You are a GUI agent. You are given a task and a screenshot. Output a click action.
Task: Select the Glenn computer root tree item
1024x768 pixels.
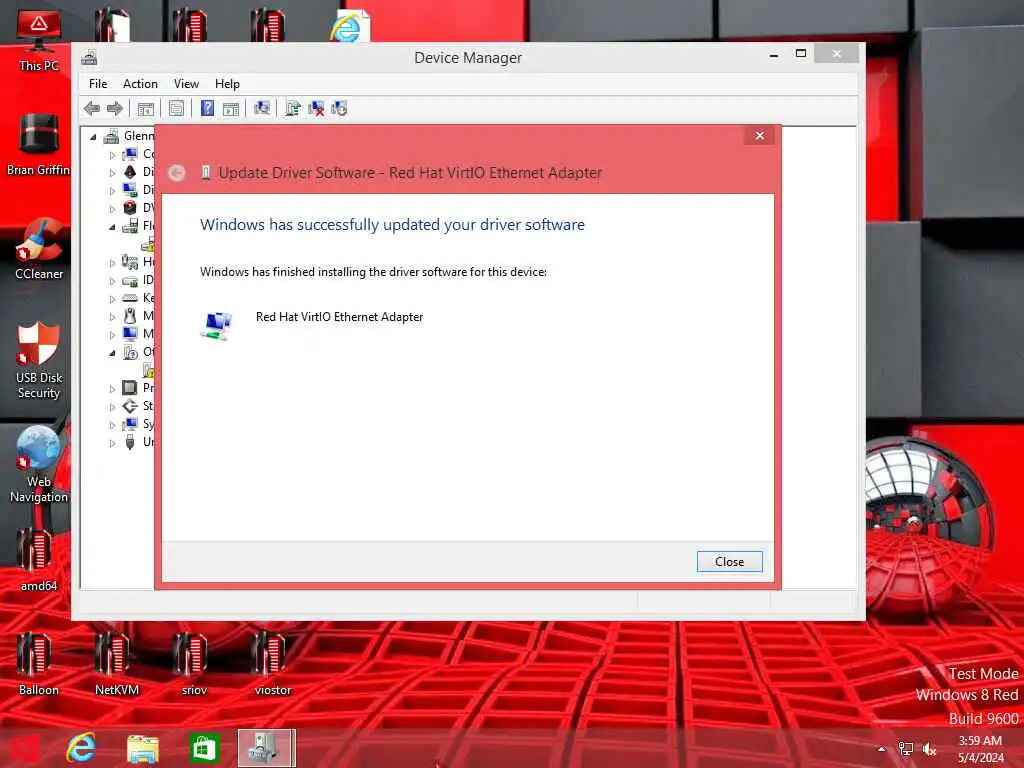pos(131,136)
